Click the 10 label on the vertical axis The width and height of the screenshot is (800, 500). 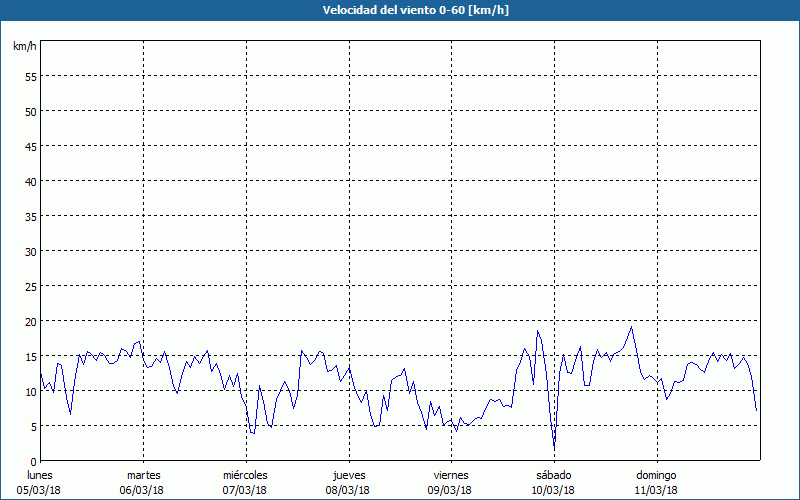tap(30, 391)
